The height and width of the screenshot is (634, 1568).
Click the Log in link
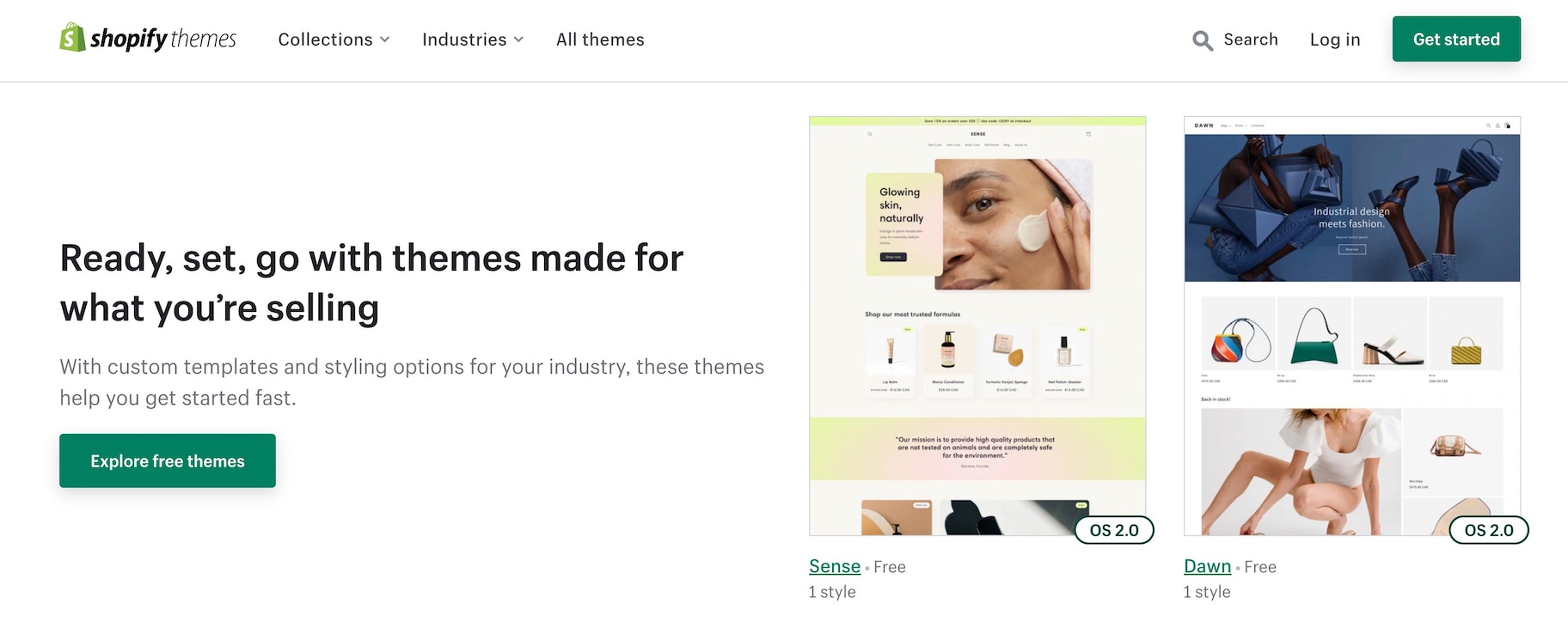1334,40
